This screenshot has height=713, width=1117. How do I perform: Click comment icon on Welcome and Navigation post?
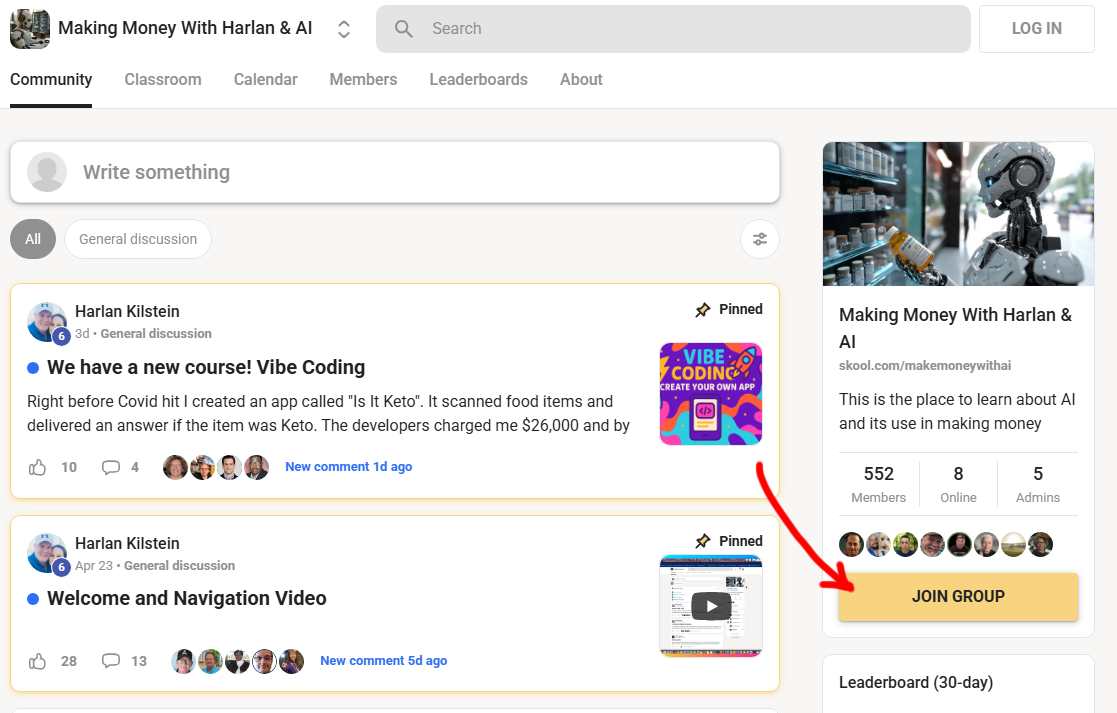click(111, 661)
